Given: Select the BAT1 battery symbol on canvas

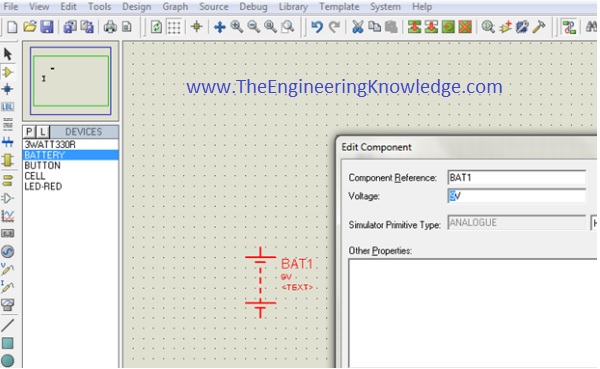Looking at the screenshot, I should click(x=260, y=282).
